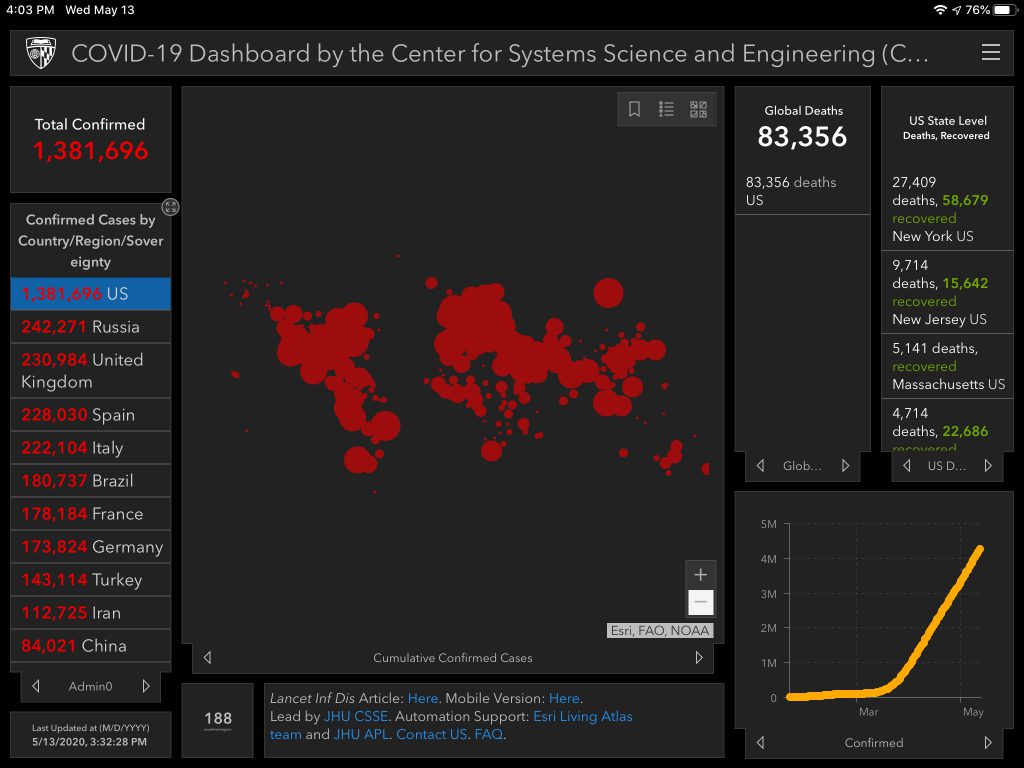Click the Johns Hopkins shield logo
The width and height of the screenshot is (1024, 768).
tap(41, 53)
